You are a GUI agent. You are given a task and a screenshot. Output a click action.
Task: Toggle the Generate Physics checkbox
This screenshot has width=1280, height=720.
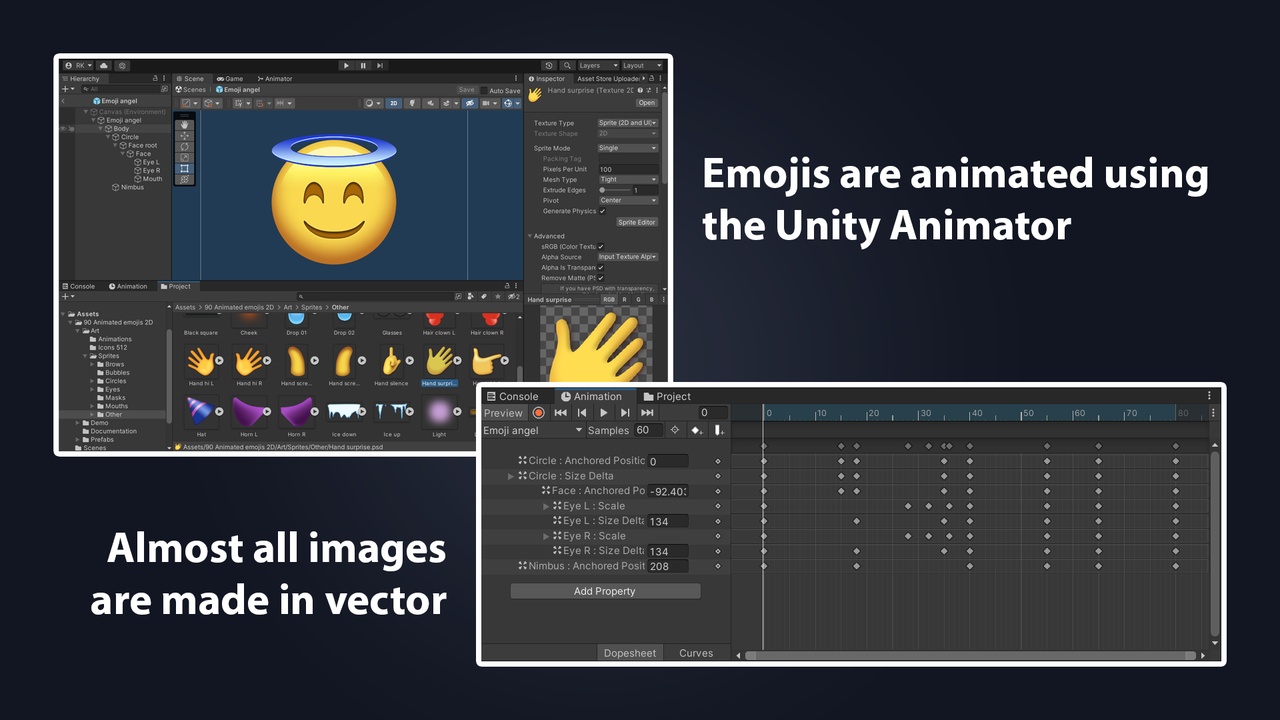tap(602, 211)
